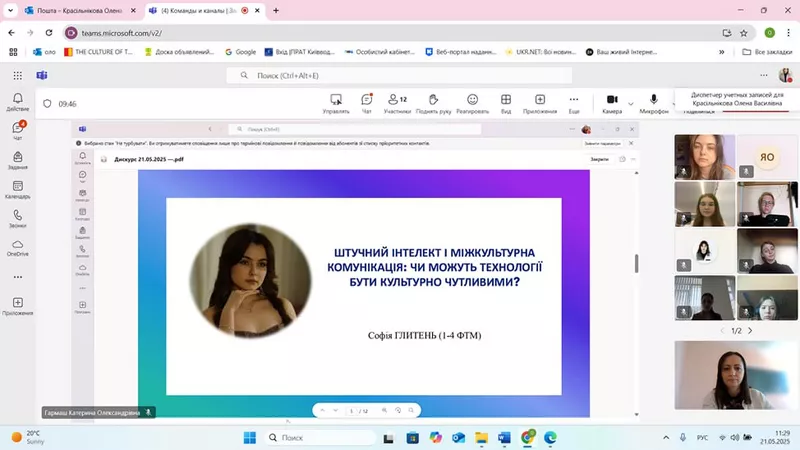Open meeting Приложения in the toolbar
This screenshot has height=450, width=800.
[540, 104]
